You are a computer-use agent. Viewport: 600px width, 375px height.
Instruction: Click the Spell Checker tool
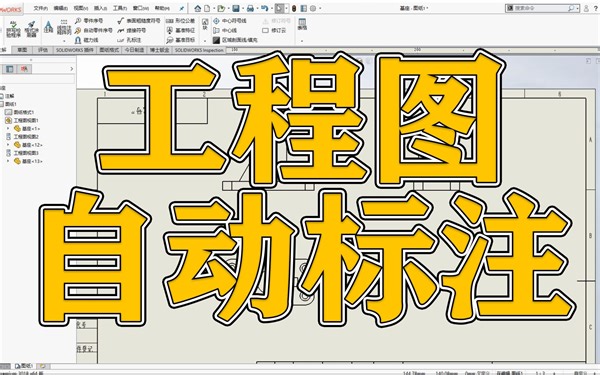13,29
